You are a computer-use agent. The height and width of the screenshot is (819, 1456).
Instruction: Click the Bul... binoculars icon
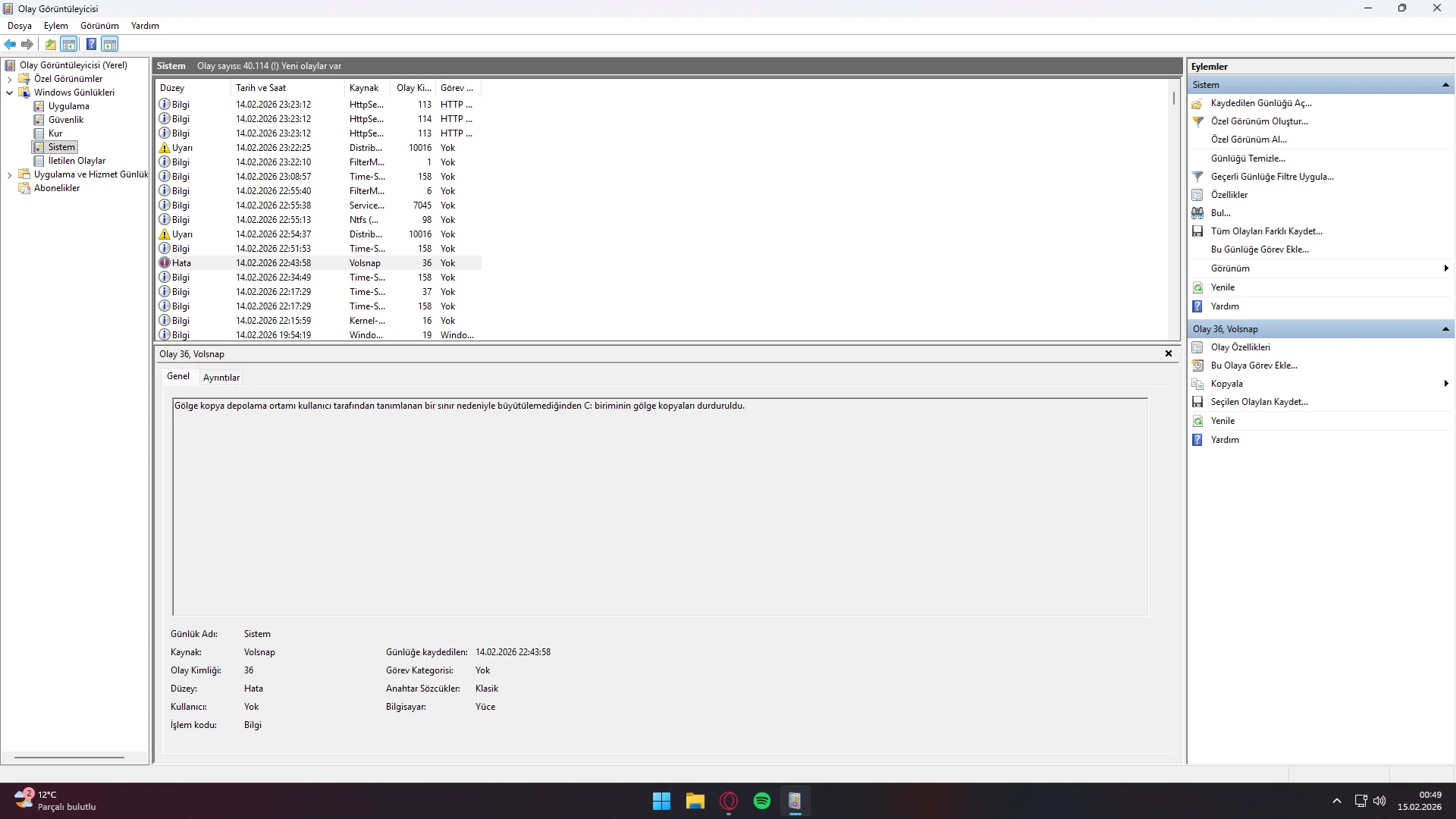(x=1197, y=213)
